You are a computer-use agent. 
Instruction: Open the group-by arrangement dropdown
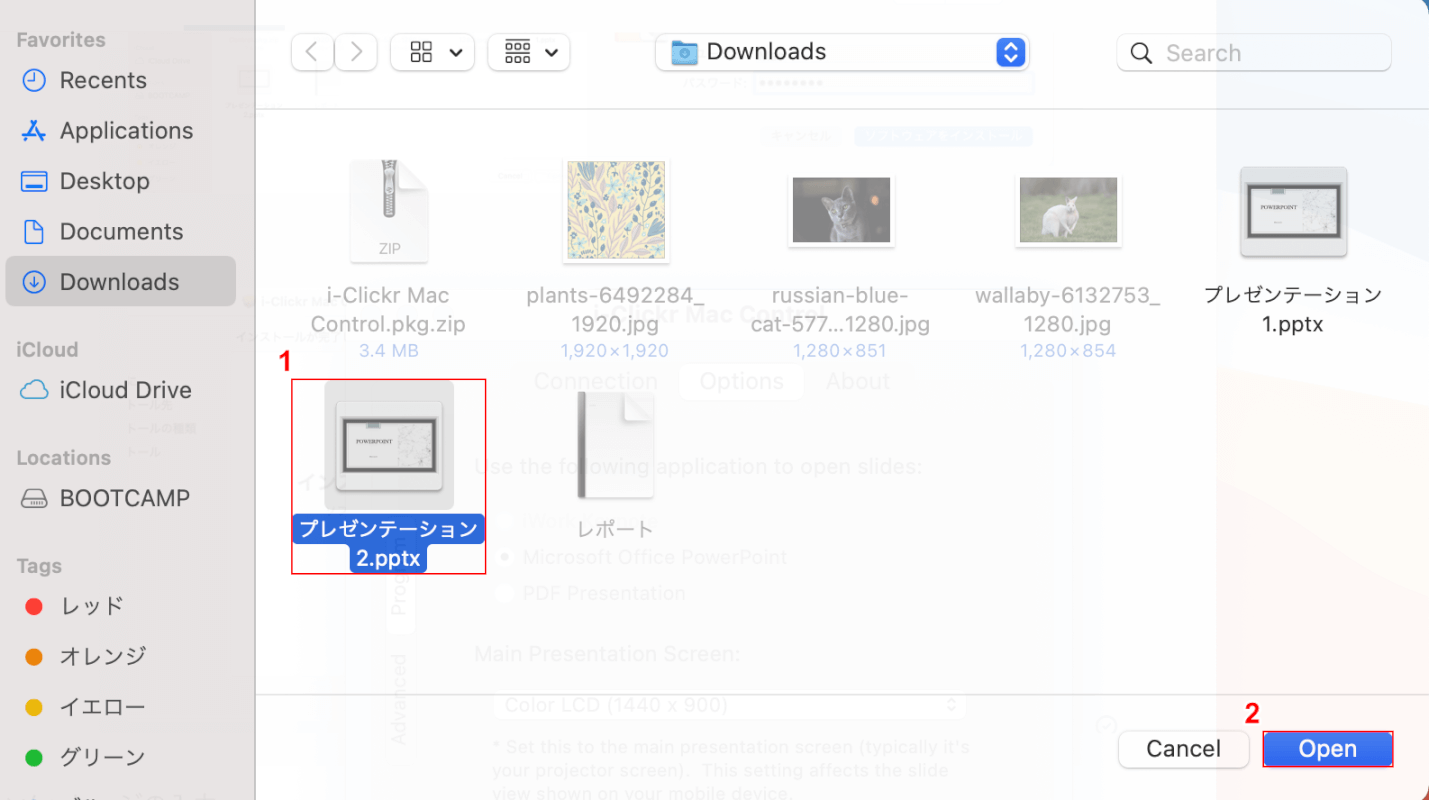[529, 52]
